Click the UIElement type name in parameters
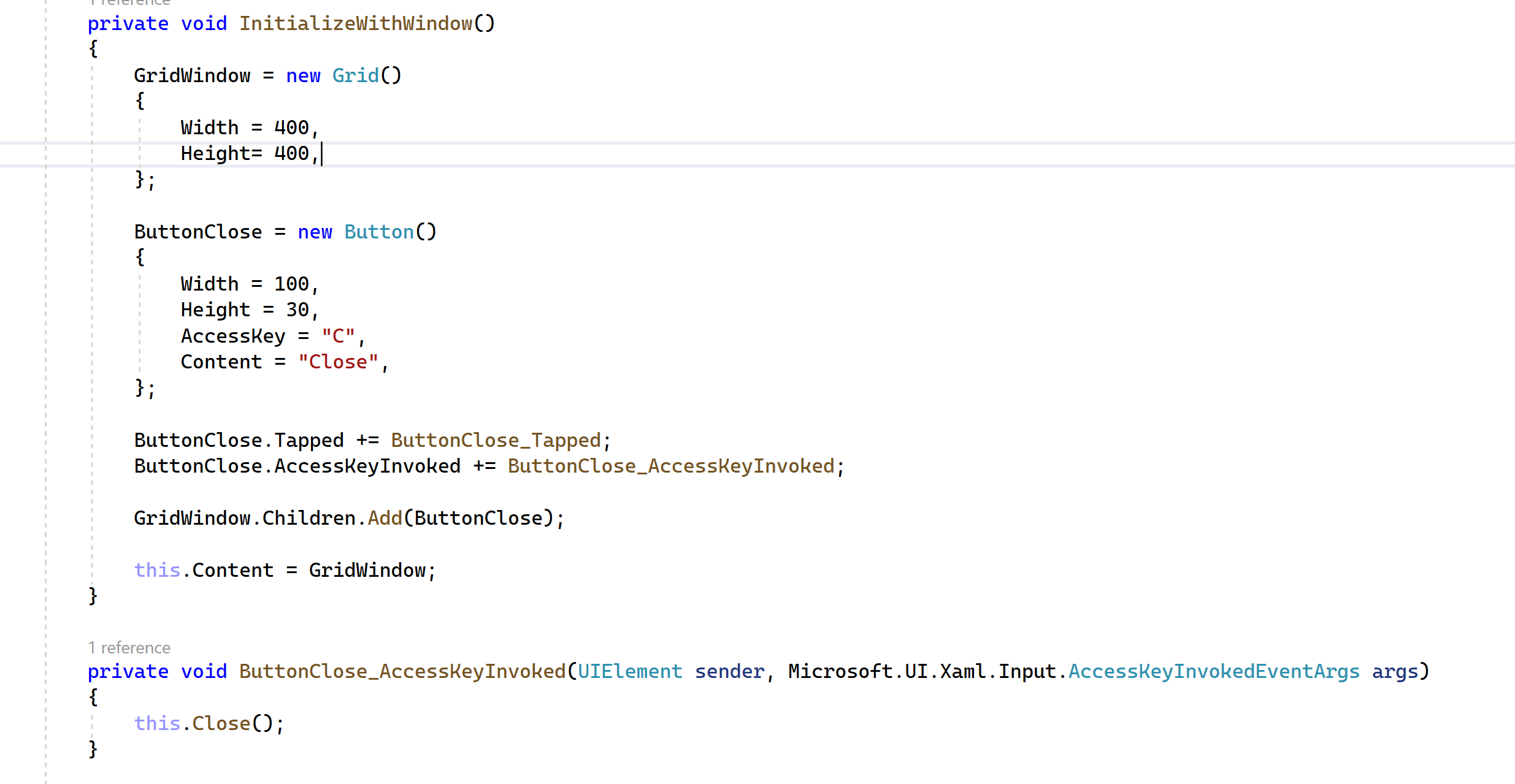This screenshot has width=1515, height=784. tap(629, 671)
